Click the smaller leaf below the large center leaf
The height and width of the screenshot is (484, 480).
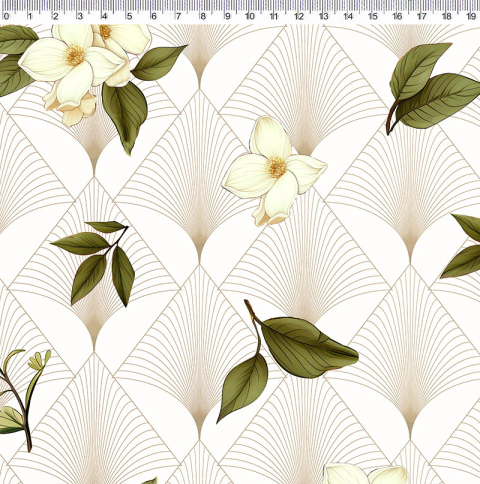(x=242, y=387)
